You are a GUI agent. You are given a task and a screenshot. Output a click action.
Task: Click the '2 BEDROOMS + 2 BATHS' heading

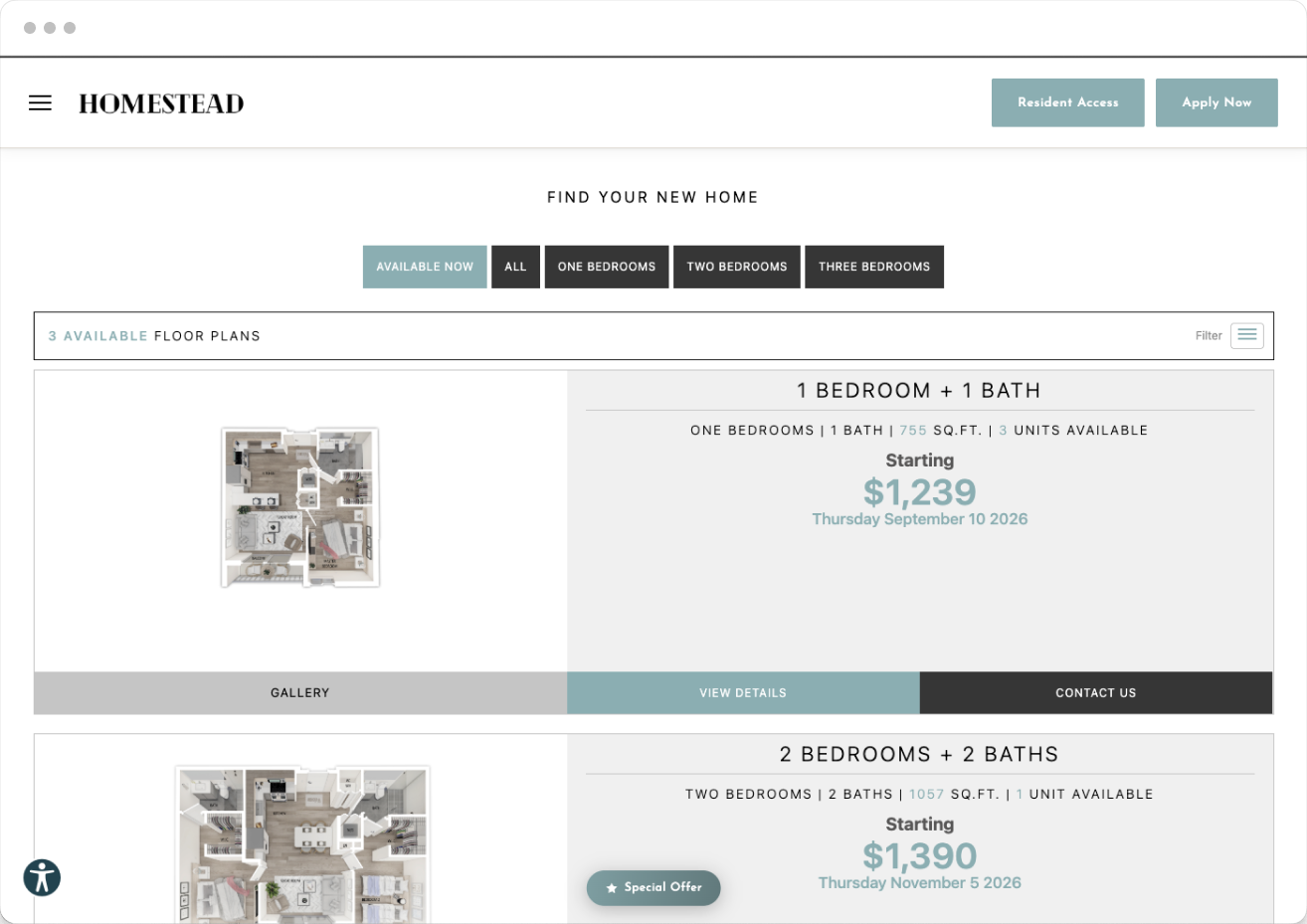(x=919, y=755)
